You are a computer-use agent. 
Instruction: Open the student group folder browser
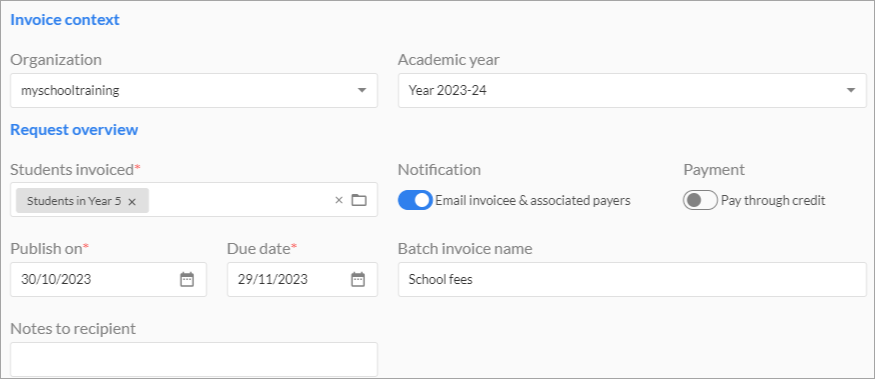pyautogui.click(x=359, y=200)
